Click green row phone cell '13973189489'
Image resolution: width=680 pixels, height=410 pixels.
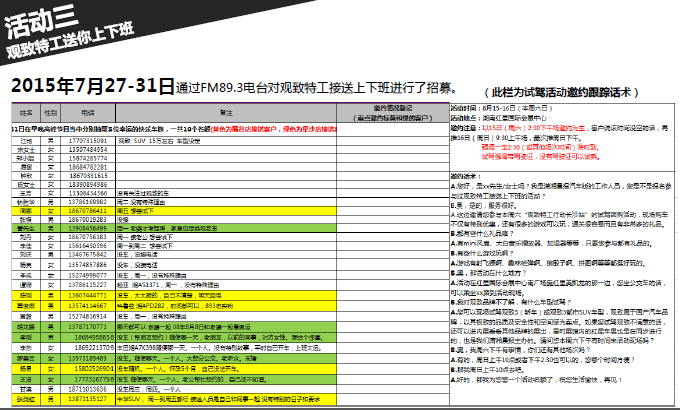(88, 358)
